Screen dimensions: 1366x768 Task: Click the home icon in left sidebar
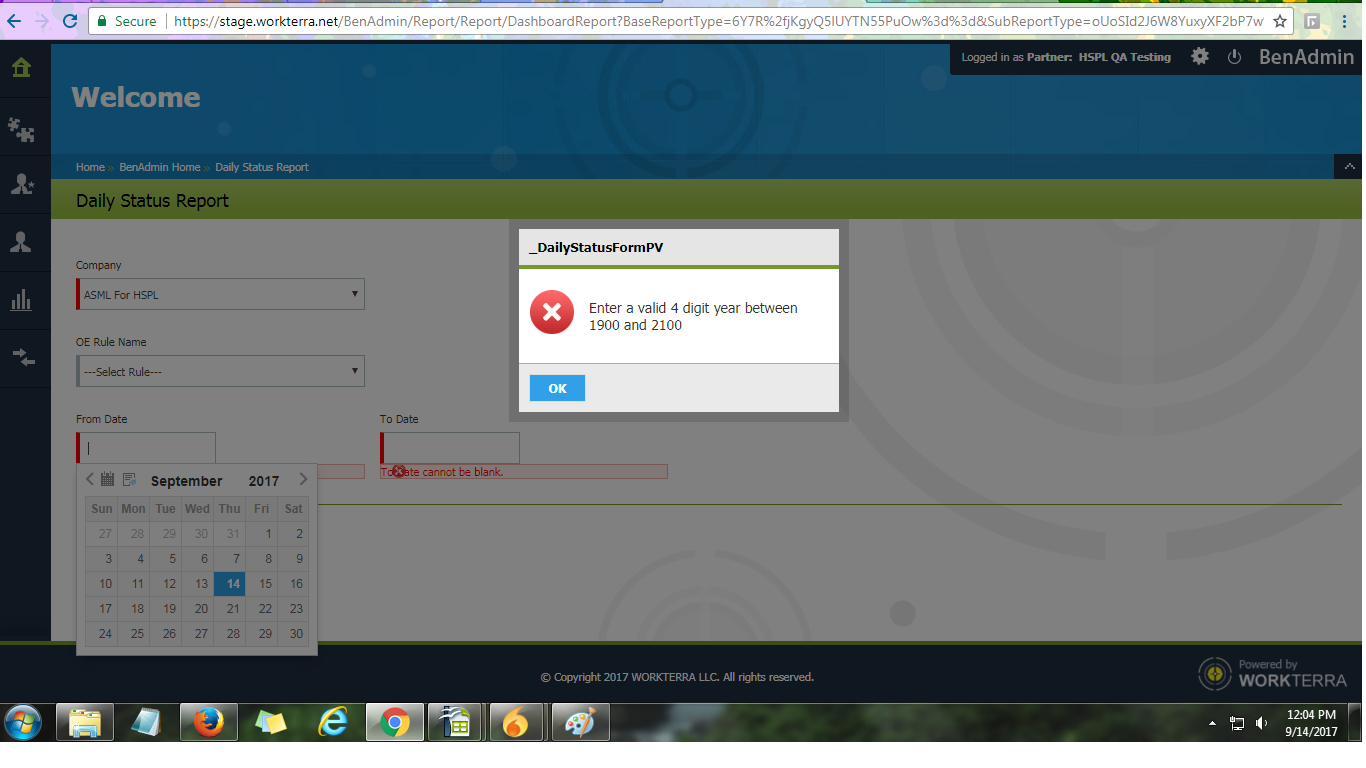[x=21, y=68]
